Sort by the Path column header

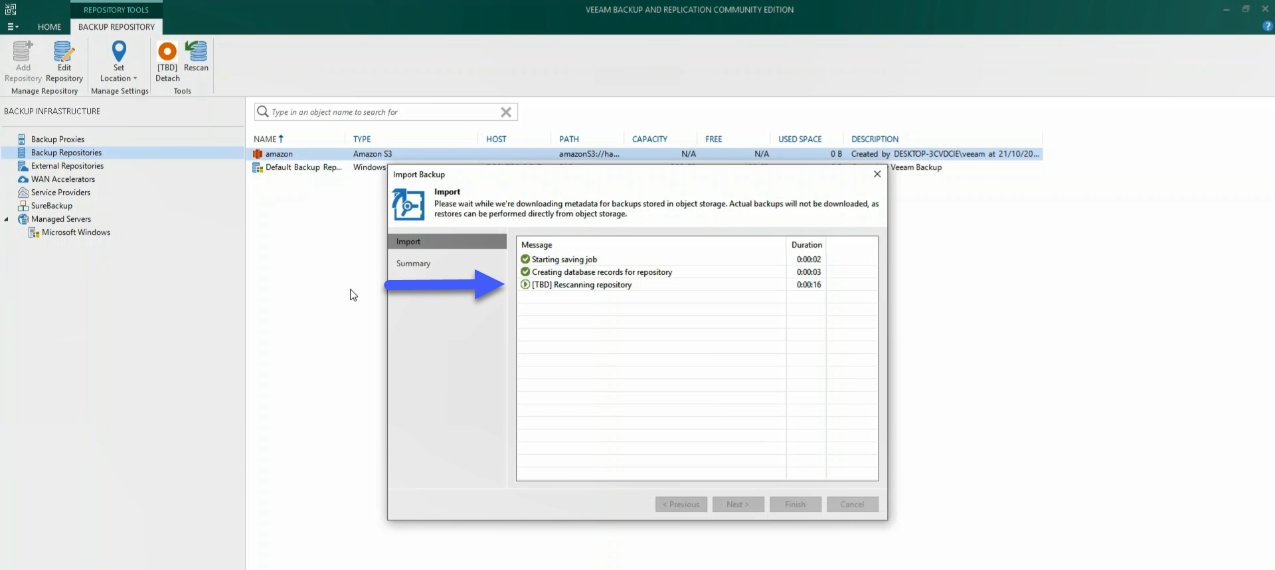pos(569,139)
